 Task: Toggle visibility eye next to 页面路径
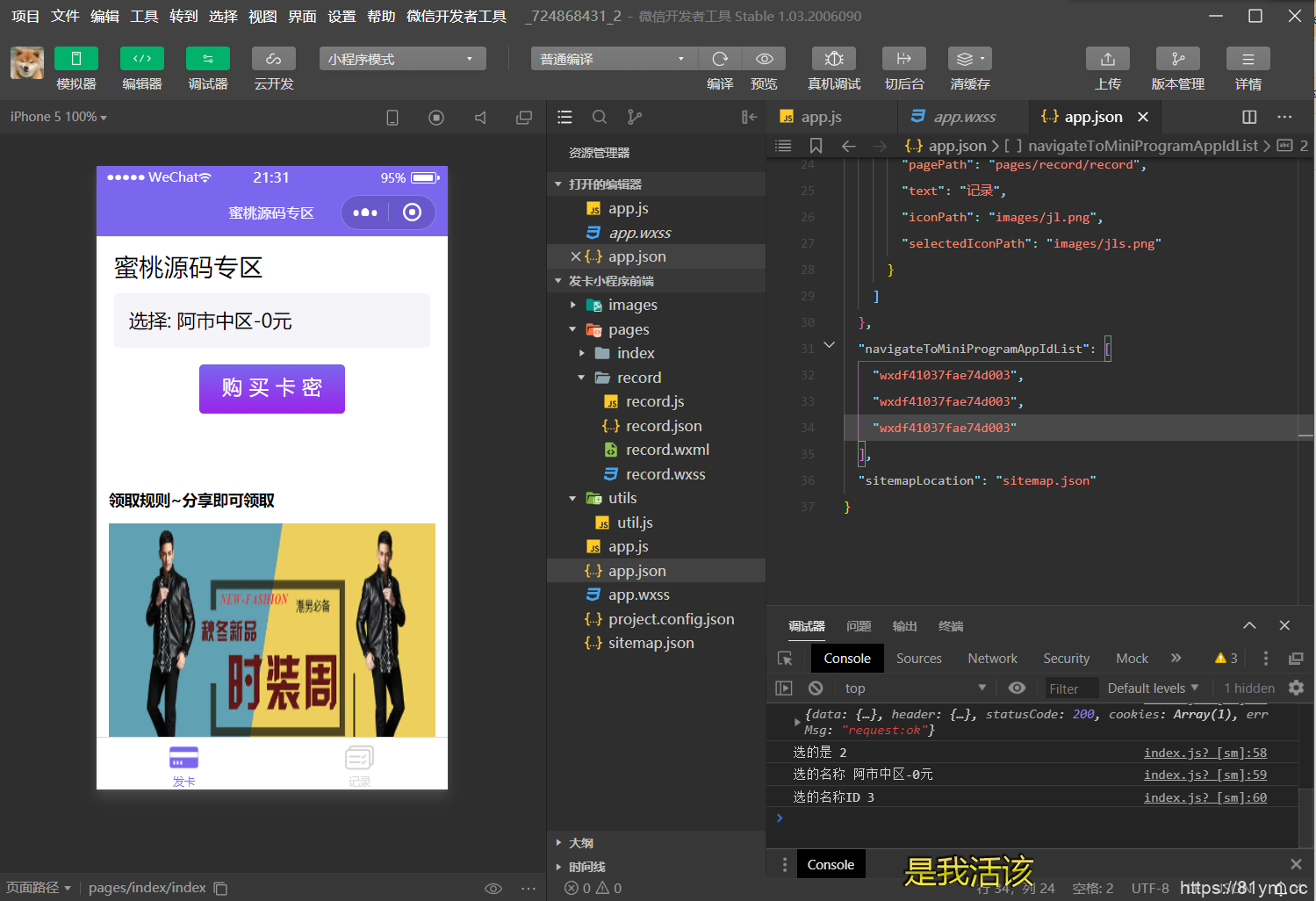click(493, 888)
